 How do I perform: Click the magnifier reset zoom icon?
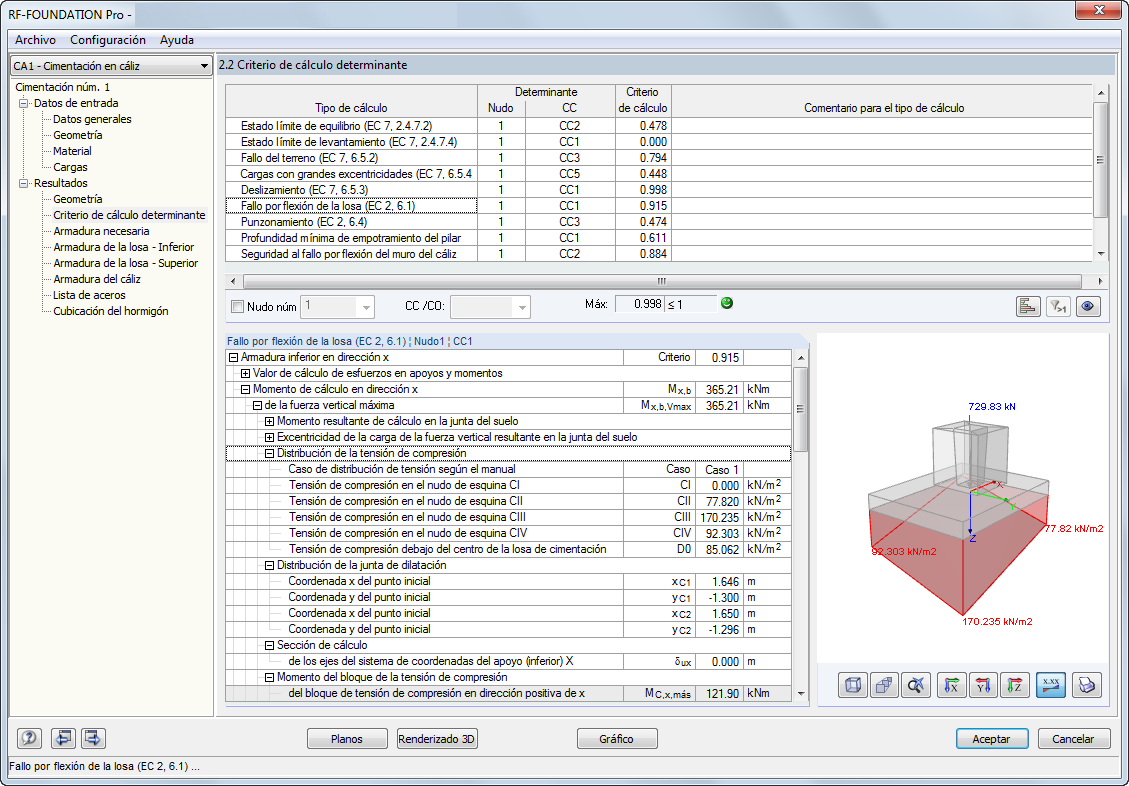916,685
